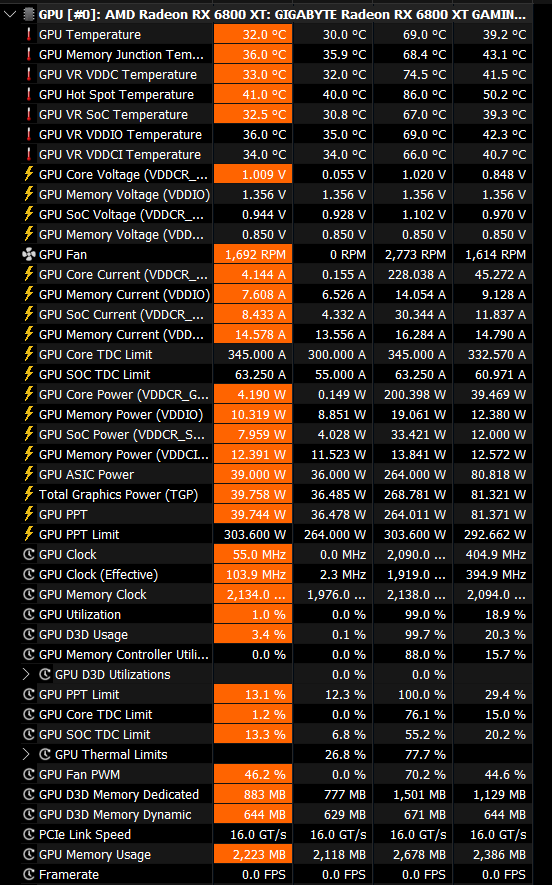Click clock icon beside GPU Utilization
This screenshot has height=885, width=552.
pos(29,614)
